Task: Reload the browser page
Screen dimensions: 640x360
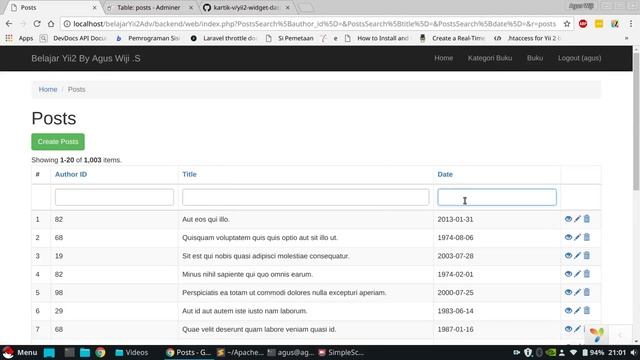Action: pos(37,24)
